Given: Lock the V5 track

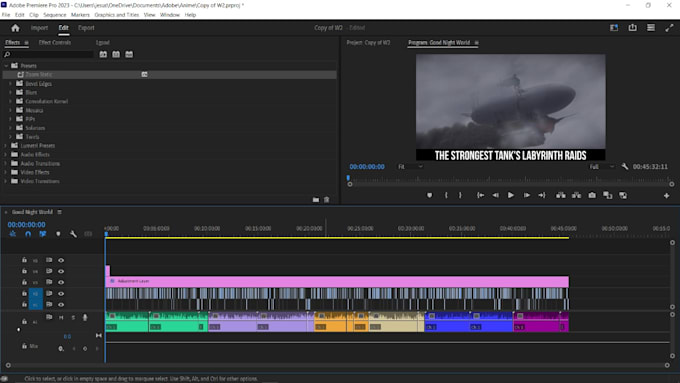Looking at the screenshot, I should coord(24,260).
